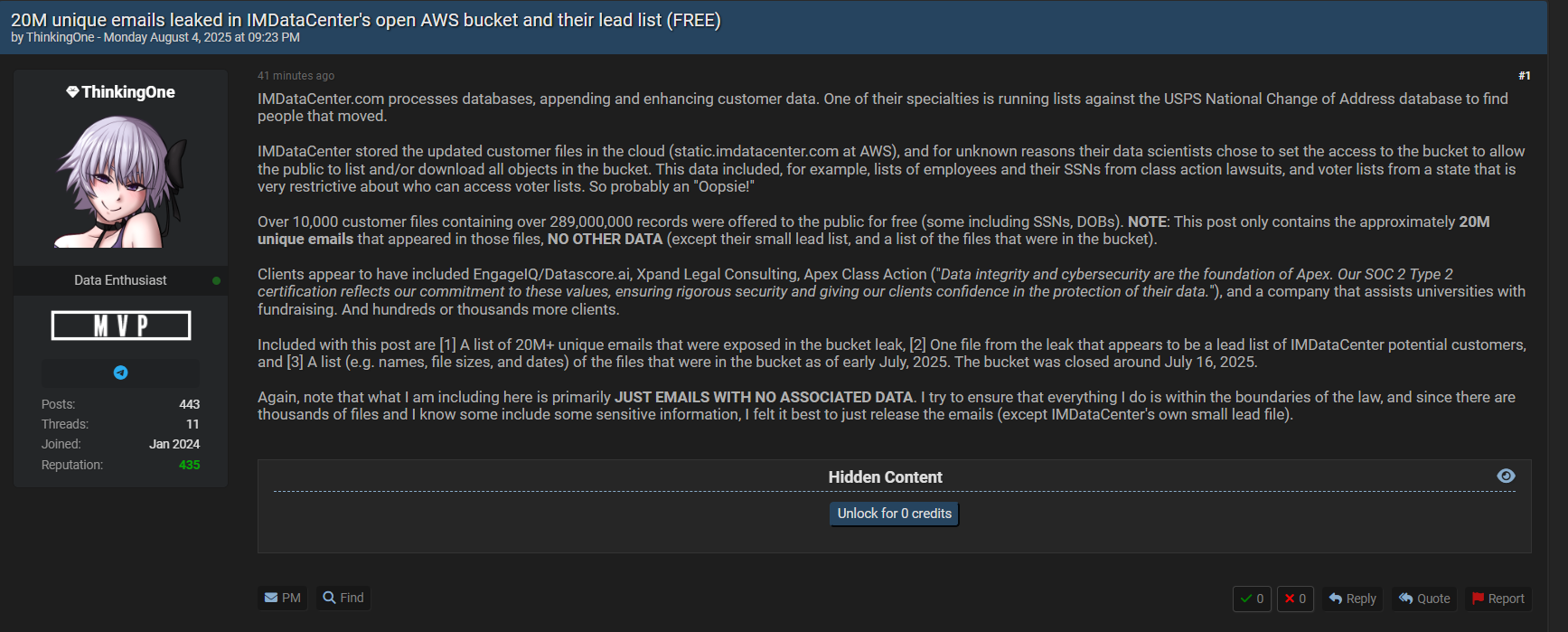
Task: Open the poster's Telegram contact icon
Action: 120,373
